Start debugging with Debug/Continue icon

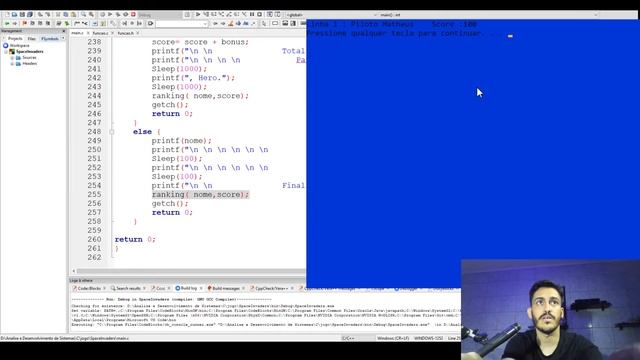[198, 14]
